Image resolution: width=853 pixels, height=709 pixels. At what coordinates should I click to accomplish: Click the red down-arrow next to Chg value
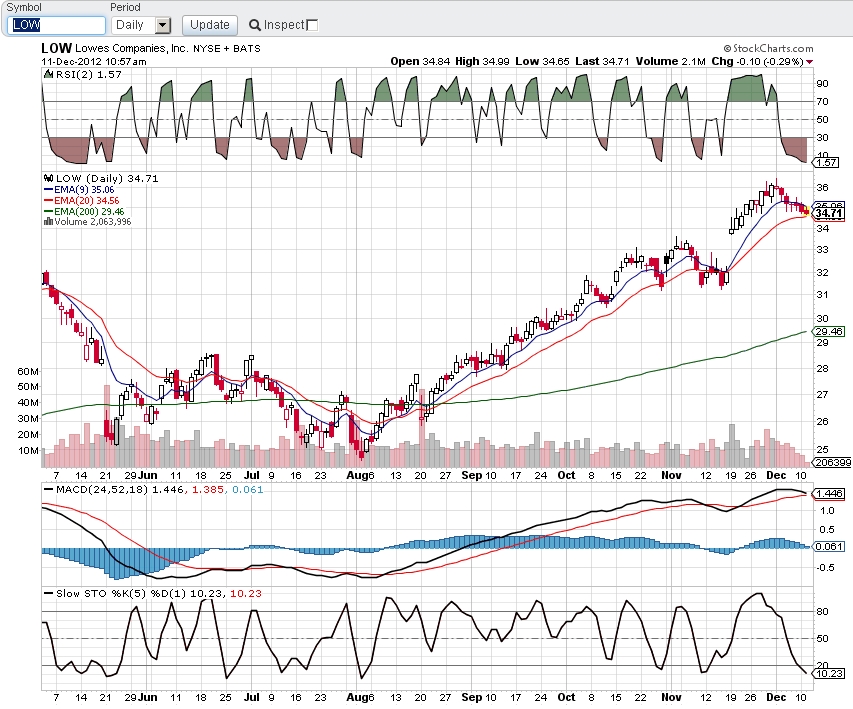pyautogui.click(x=809, y=62)
